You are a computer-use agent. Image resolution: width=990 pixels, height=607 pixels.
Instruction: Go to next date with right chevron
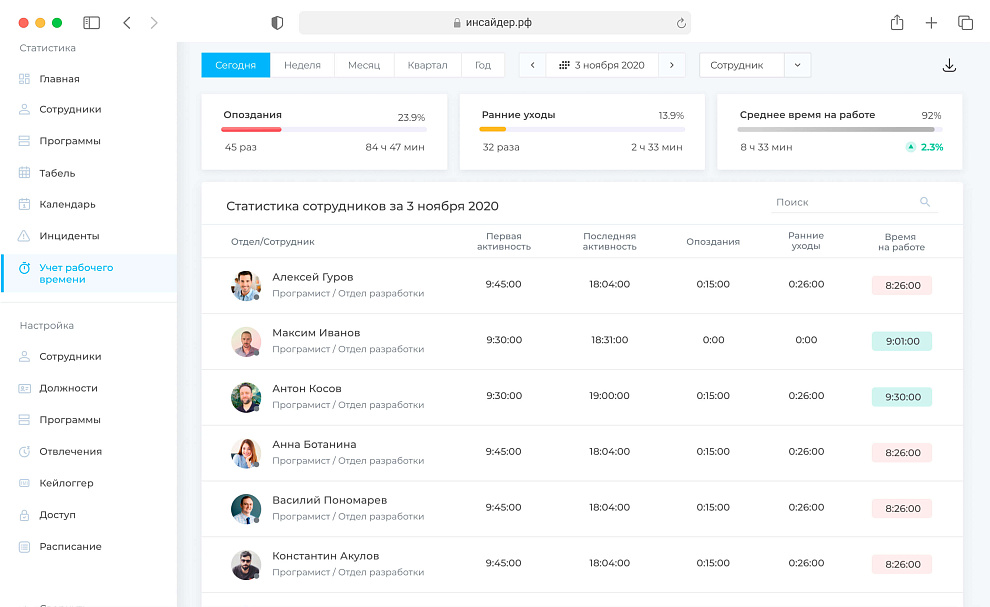point(672,65)
